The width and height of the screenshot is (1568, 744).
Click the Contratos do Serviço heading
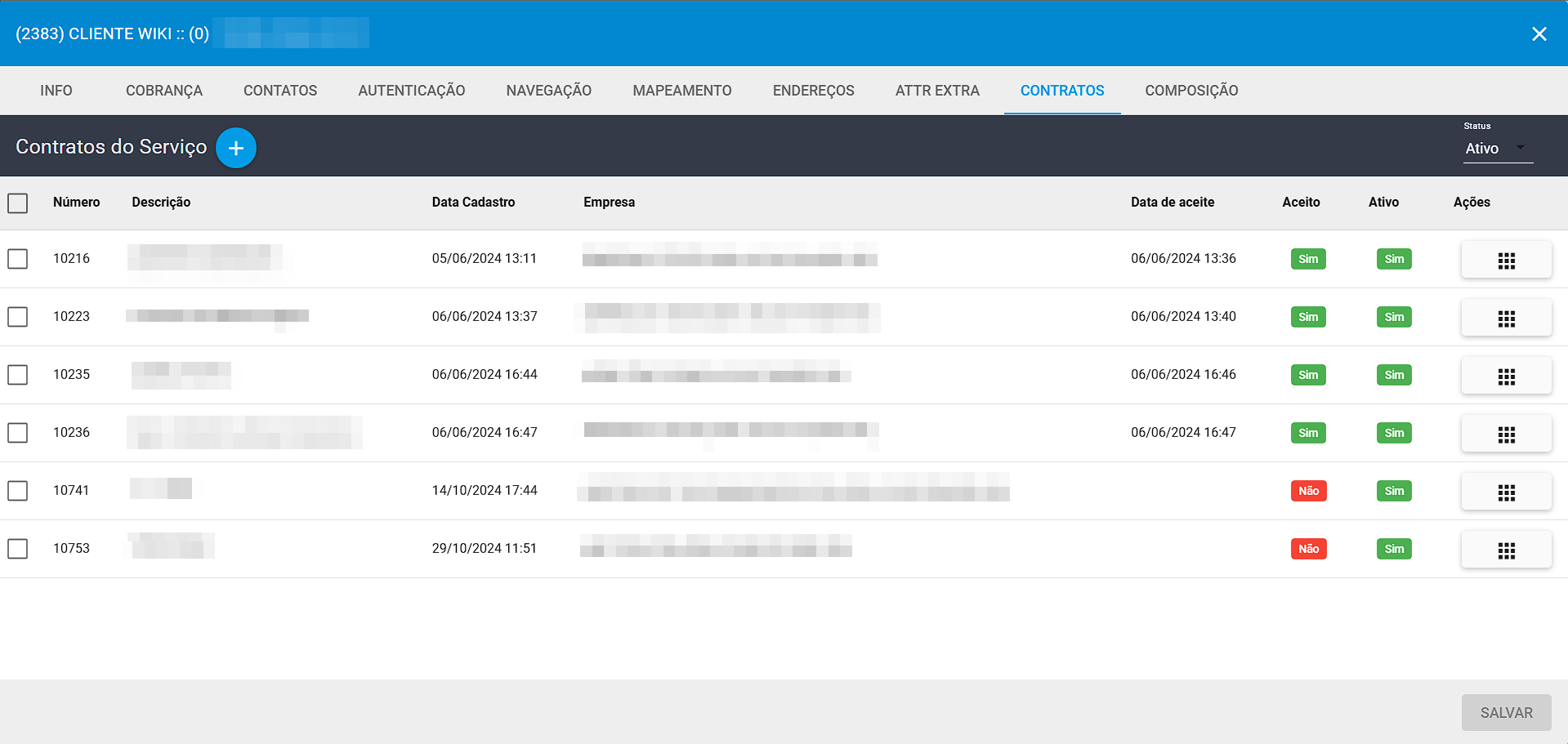[111, 147]
